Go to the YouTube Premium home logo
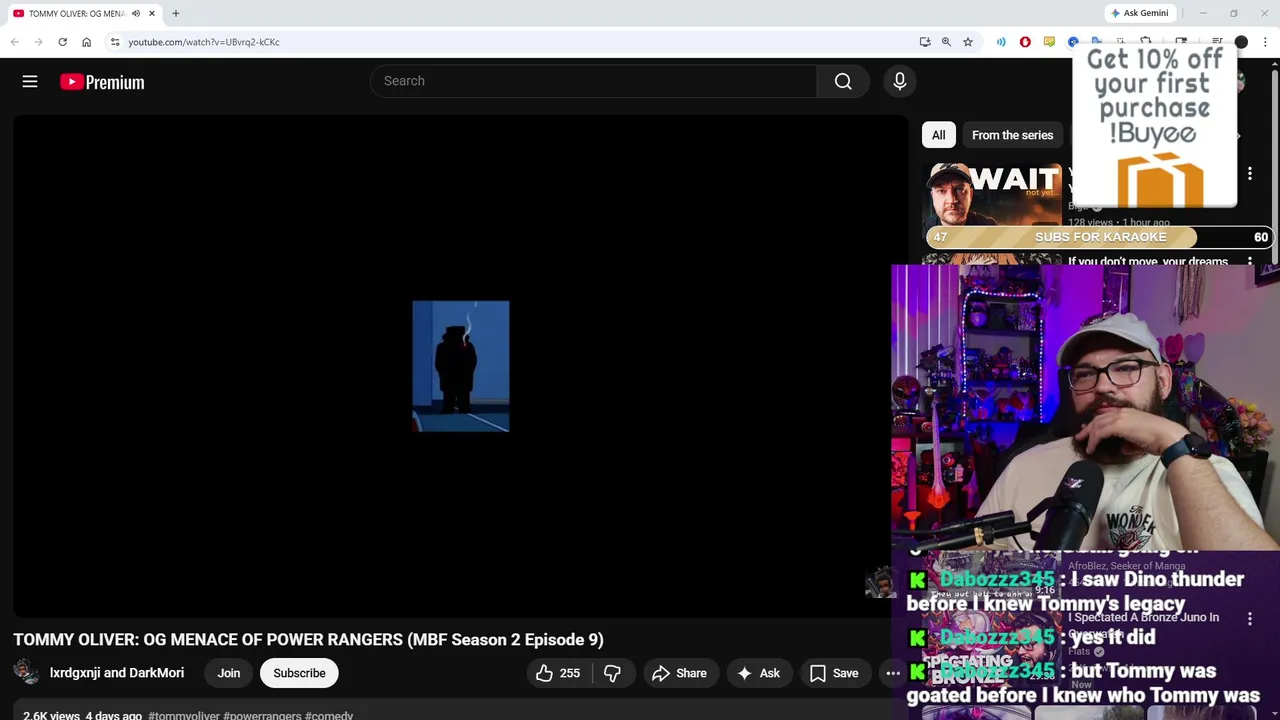Viewport: 1280px width, 720px height. coord(102,82)
